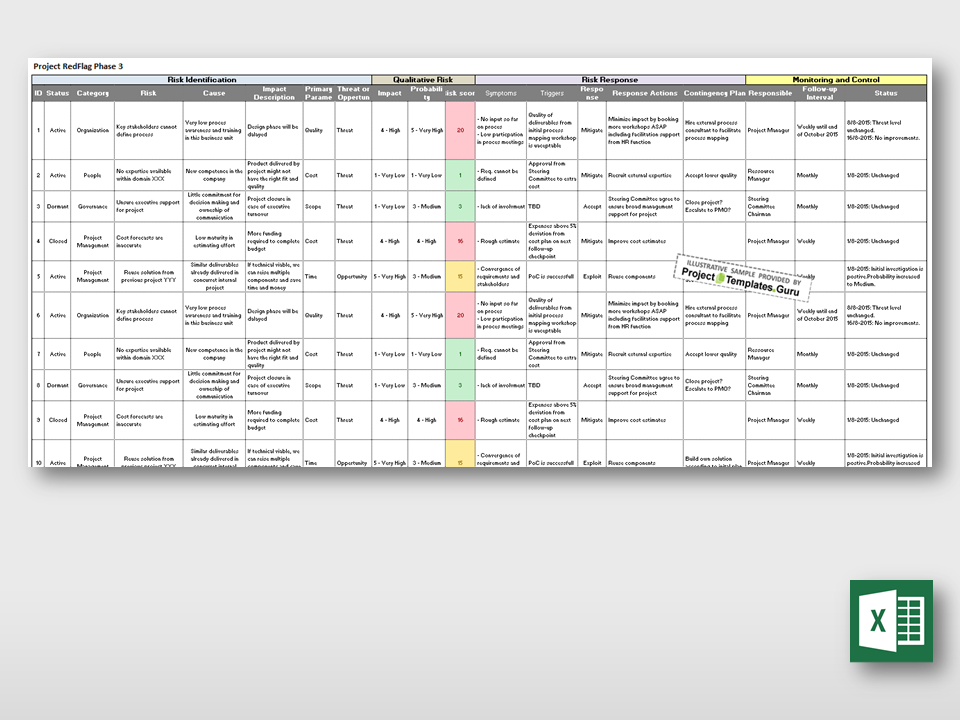The width and height of the screenshot is (960, 720).
Task: Select the 'Primary Parameter' column header
Action: coord(318,93)
